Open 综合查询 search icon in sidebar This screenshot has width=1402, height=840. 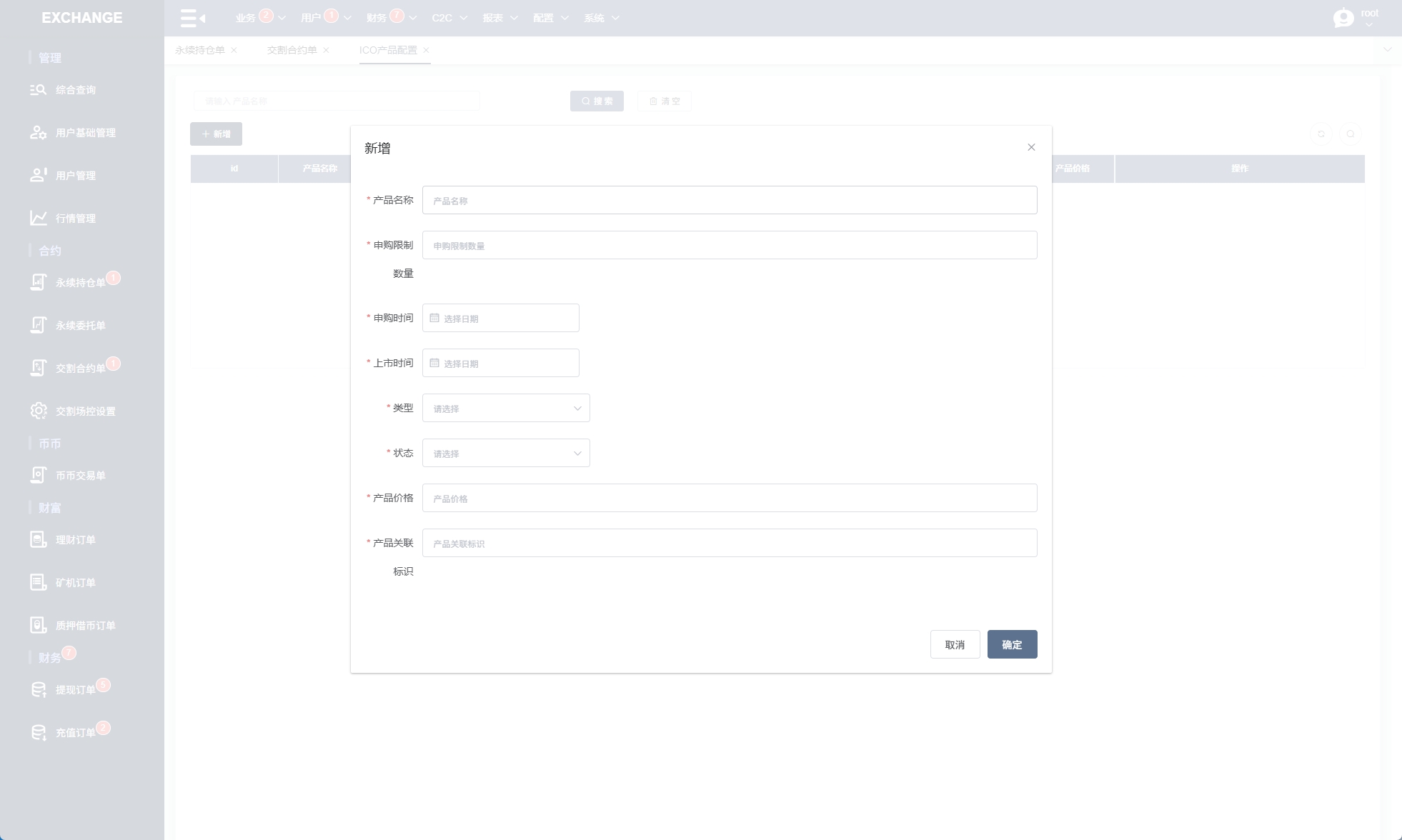click(38, 90)
